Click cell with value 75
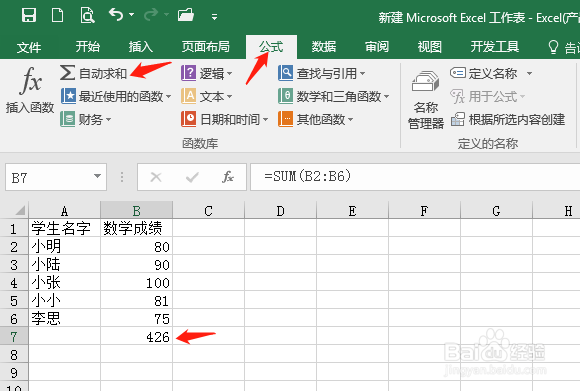Image resolution: width=580 pixels, height=391 pixels. point(136,318)
